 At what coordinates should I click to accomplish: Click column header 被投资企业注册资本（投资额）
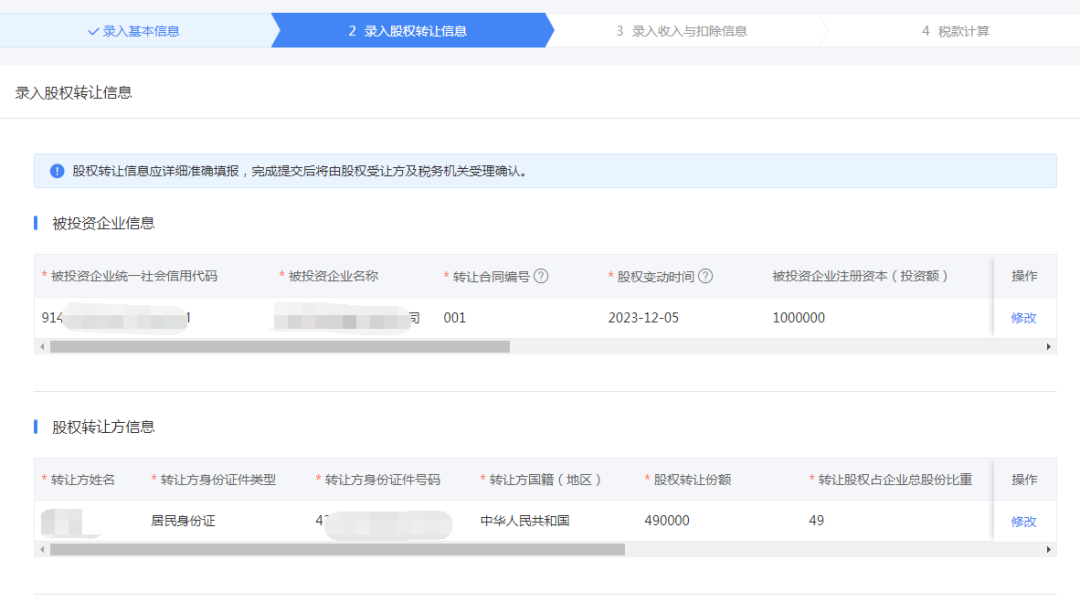(x=860, y=276)
